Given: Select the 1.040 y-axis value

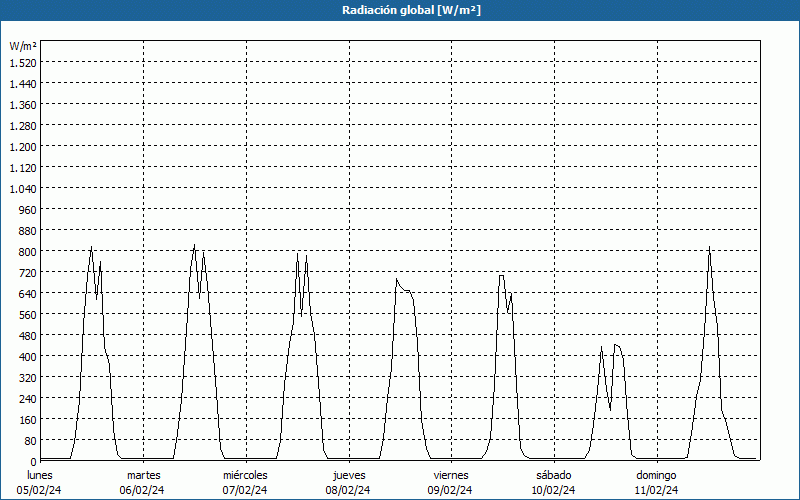Looking at the screenshot, I should click(23, 188).
